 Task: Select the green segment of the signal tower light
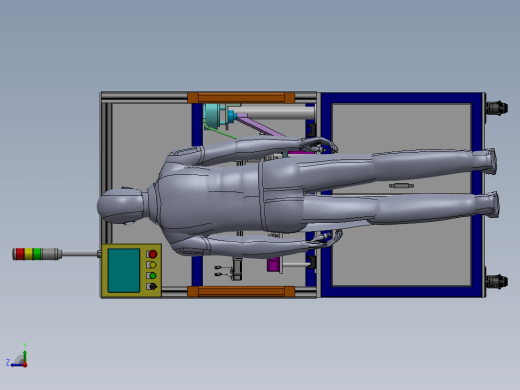[x=37, y=254]
